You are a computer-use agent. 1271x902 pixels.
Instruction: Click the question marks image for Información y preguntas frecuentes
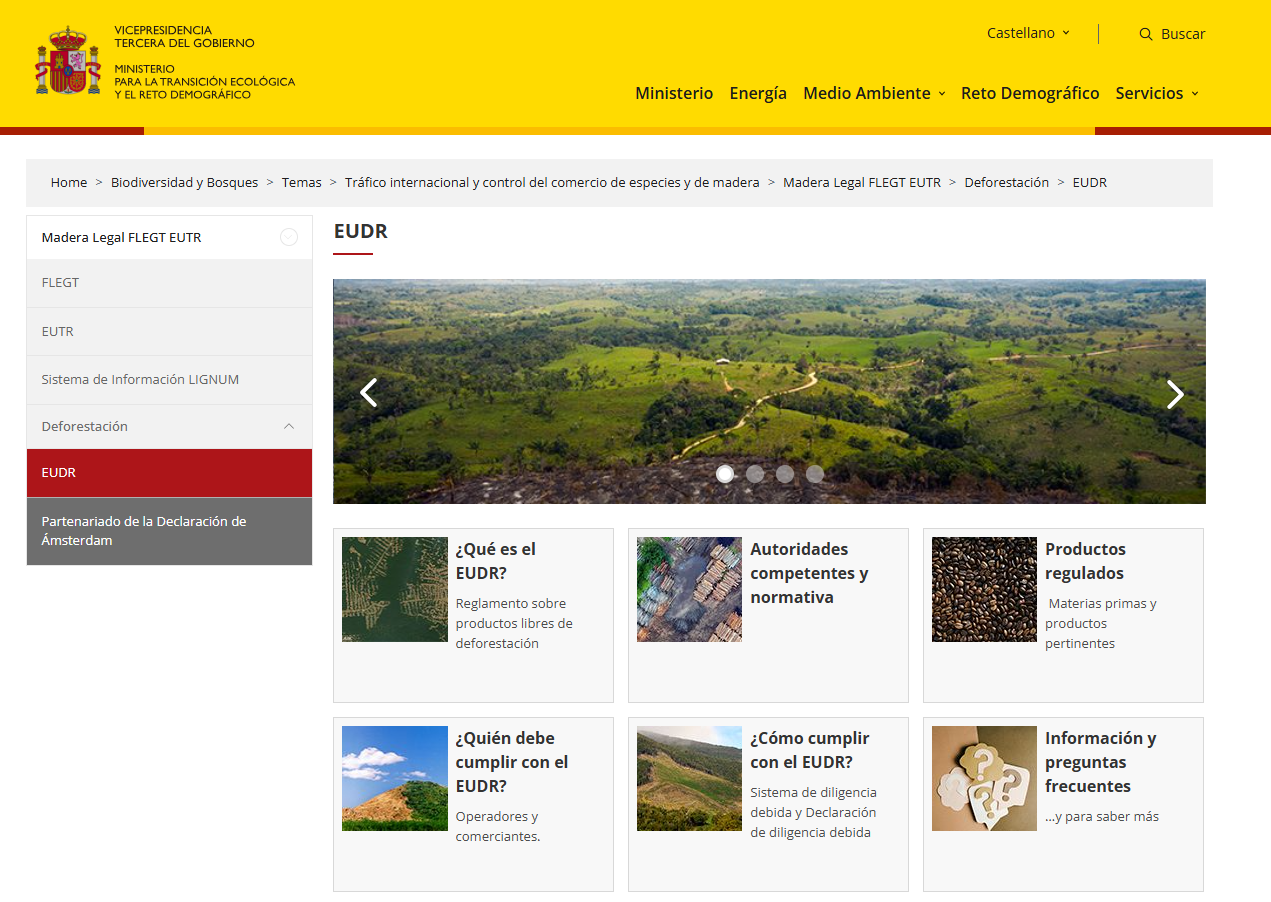(x=984, y=778)
